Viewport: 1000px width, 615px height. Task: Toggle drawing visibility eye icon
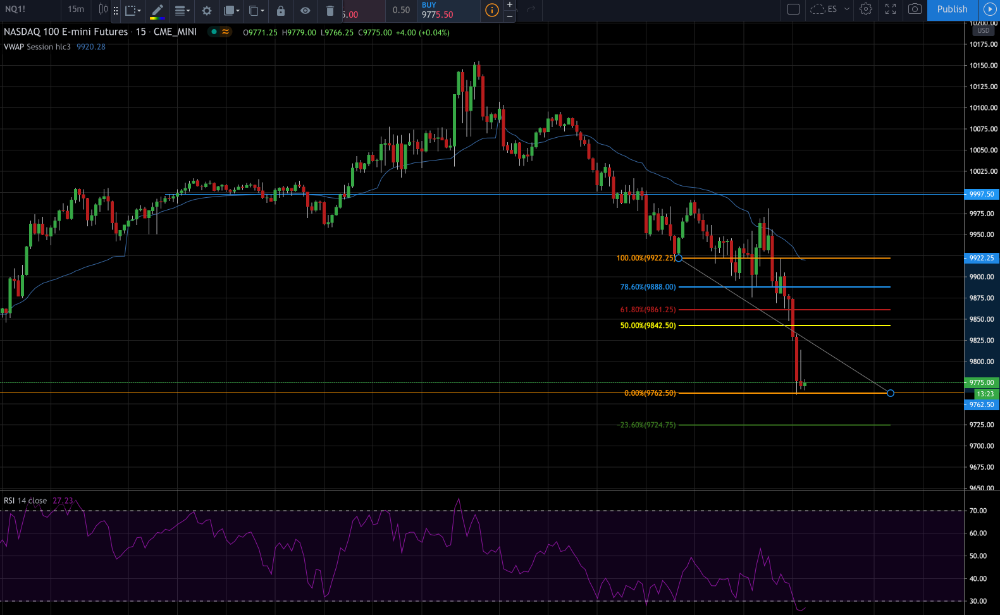tap(305, 10)
